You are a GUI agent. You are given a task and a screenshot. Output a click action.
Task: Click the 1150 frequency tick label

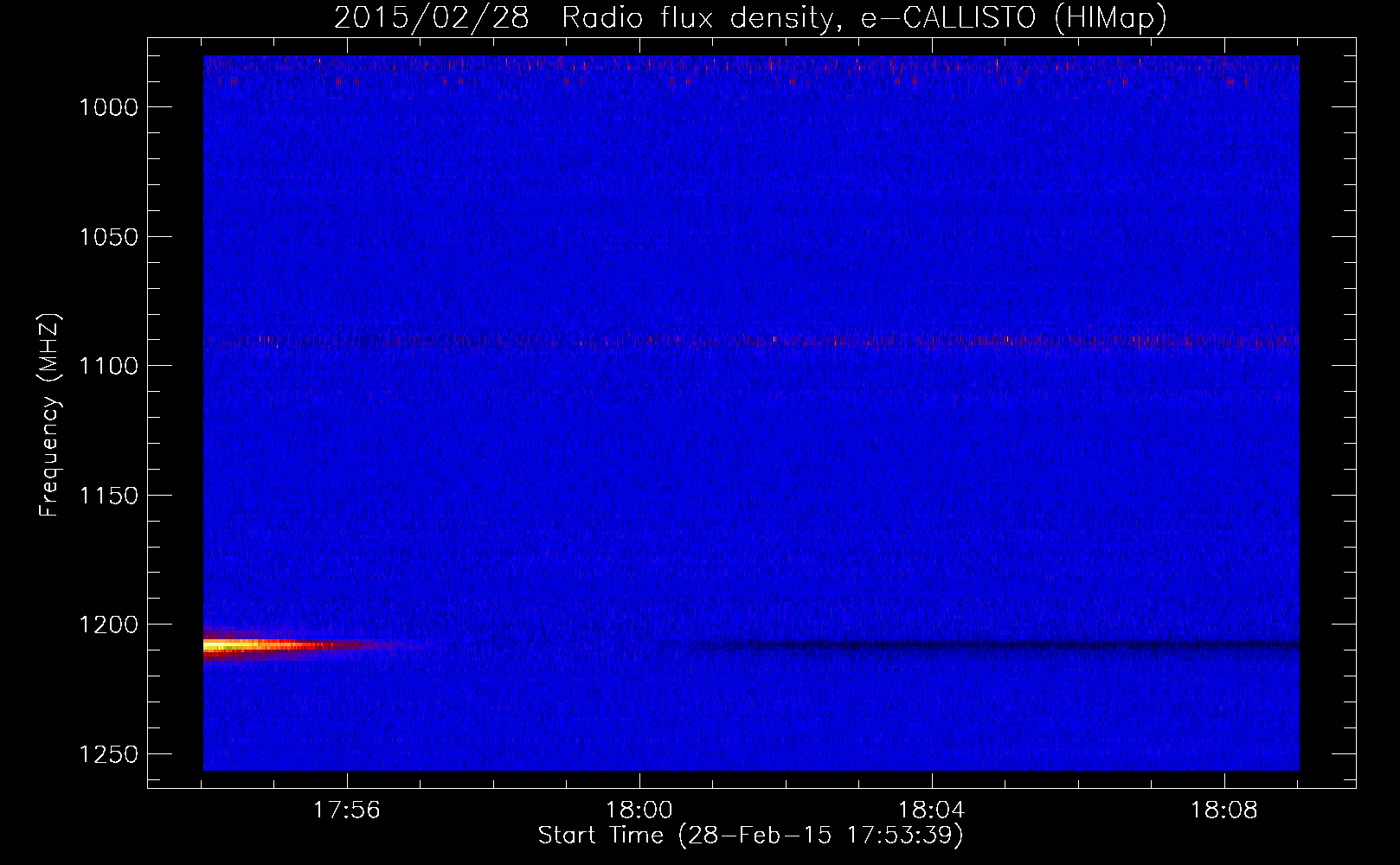[x=108, y=496]
